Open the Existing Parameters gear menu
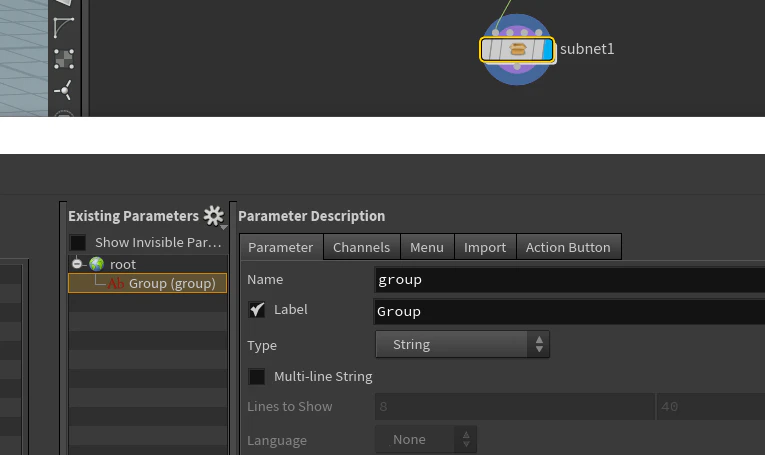765x455 pixels. point(214,216)
